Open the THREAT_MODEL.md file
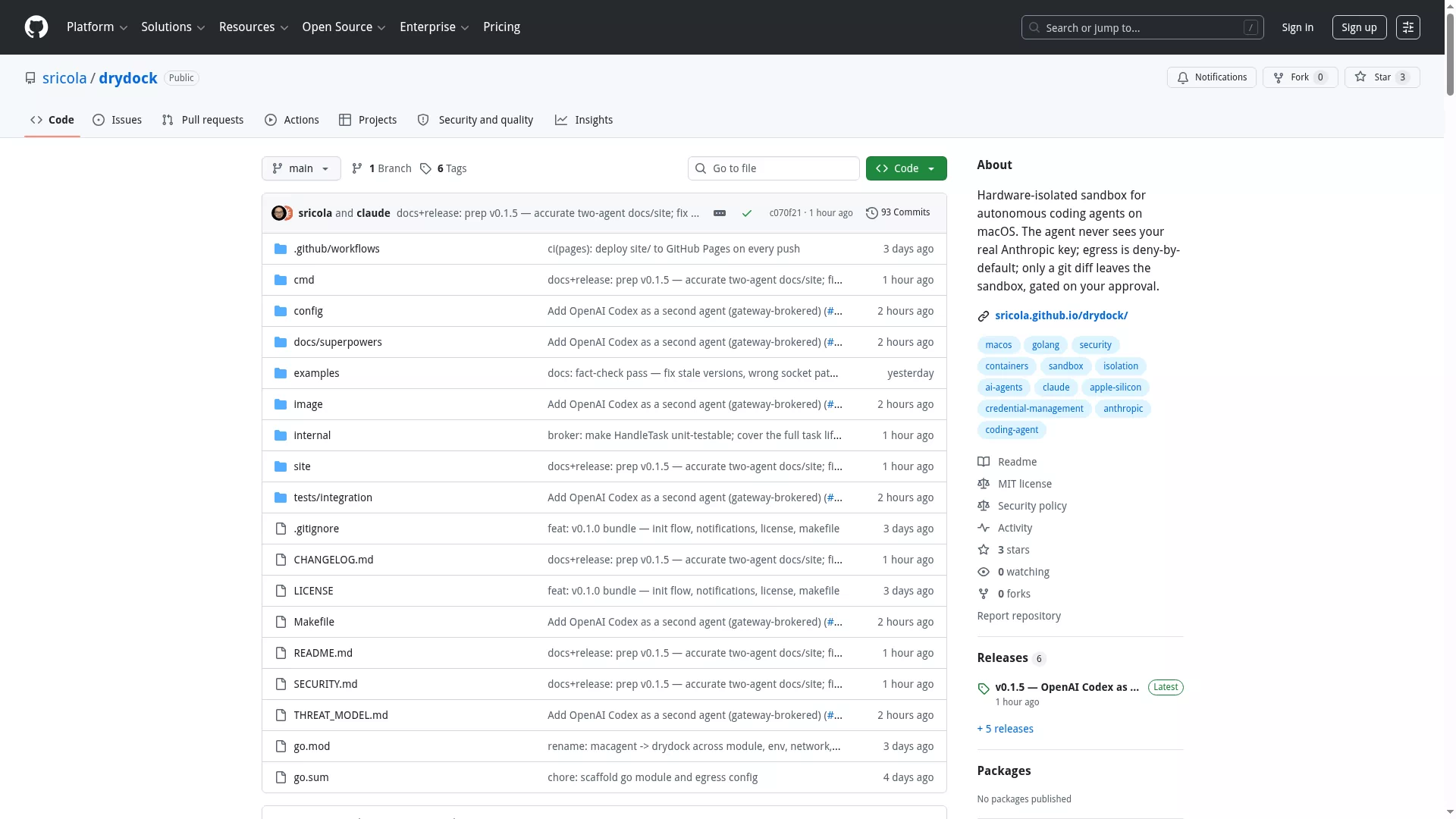Image resolution: width=1456 pixels, height=819 pixels. tap(340, 715)
